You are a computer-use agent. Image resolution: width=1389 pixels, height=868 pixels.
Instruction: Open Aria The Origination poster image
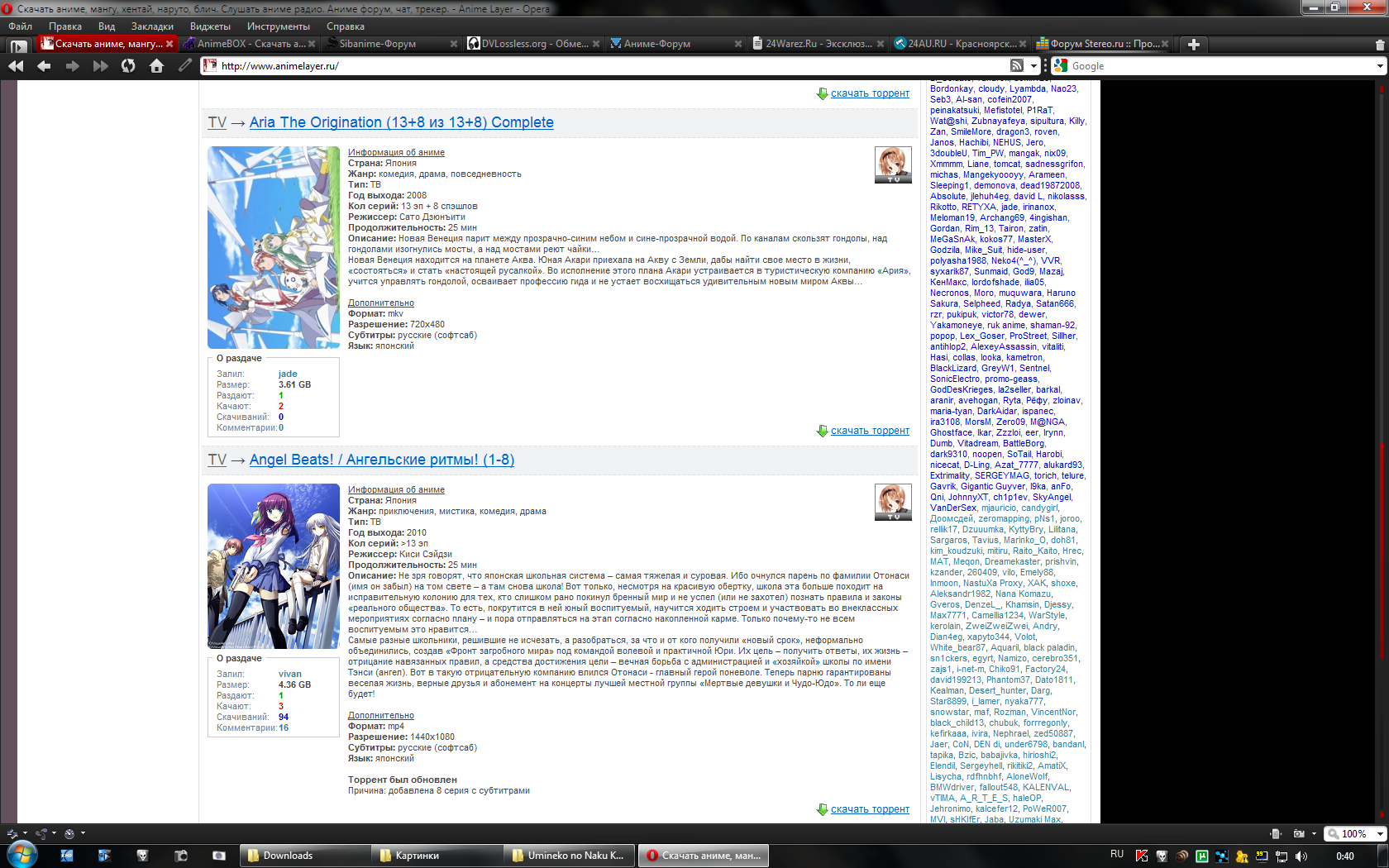tap(274, 247)
